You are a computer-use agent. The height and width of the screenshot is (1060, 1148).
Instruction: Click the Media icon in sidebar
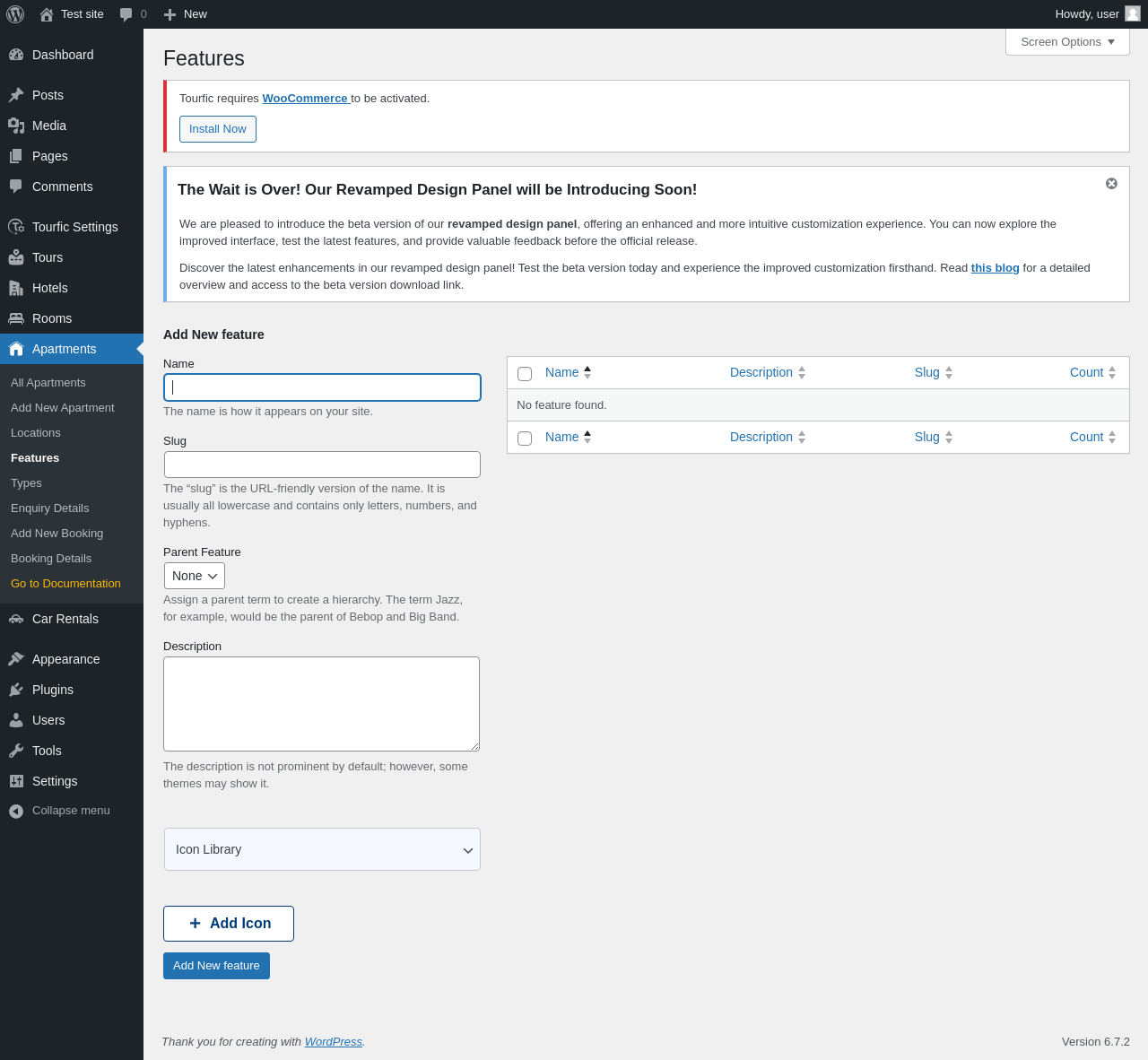16,126
